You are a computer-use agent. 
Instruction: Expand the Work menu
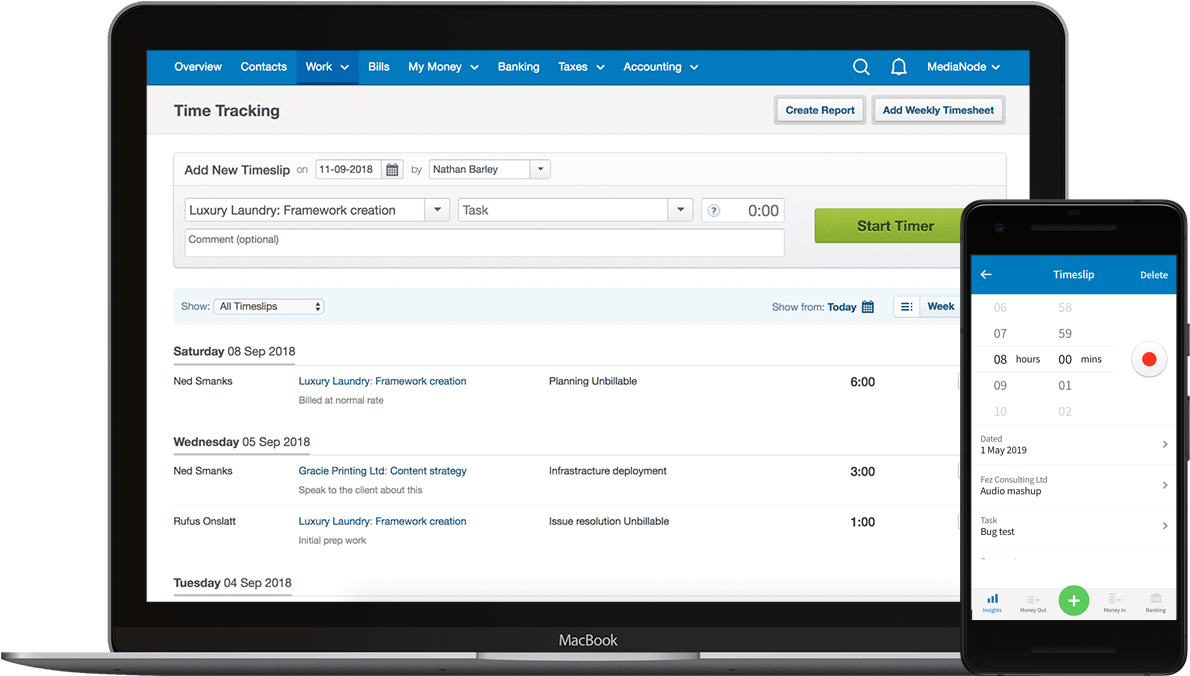[327, 67]
